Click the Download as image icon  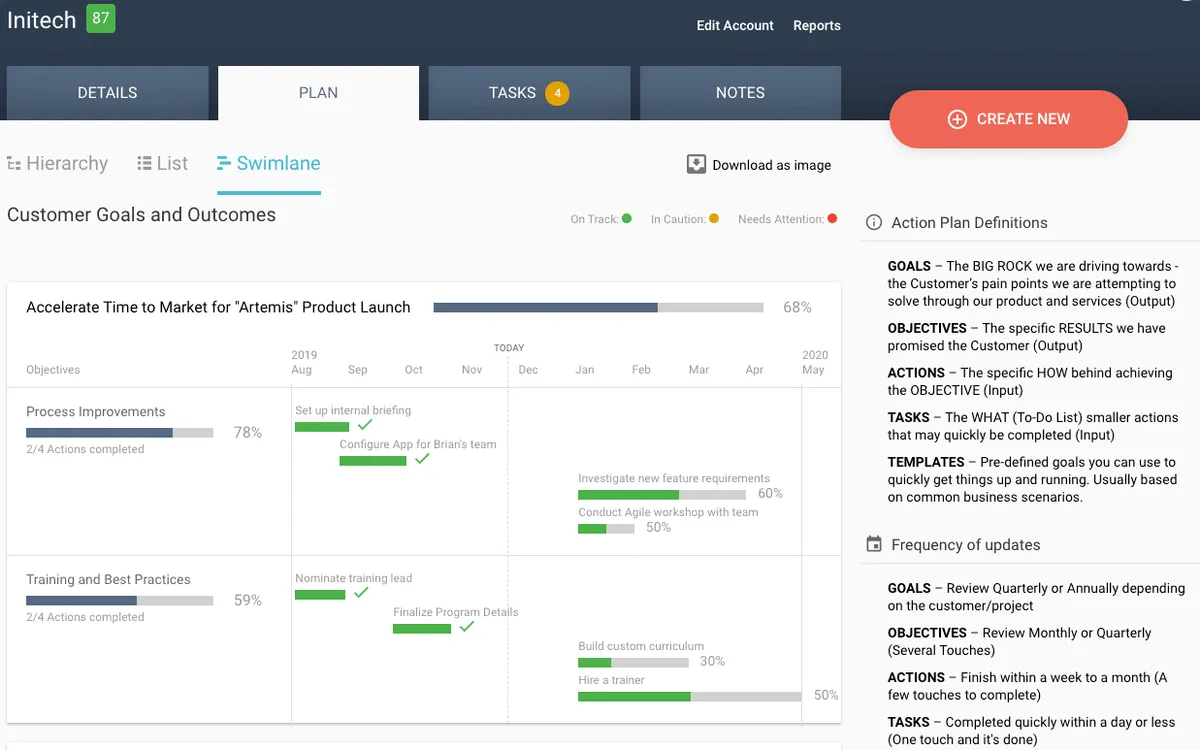pos(696,164)
